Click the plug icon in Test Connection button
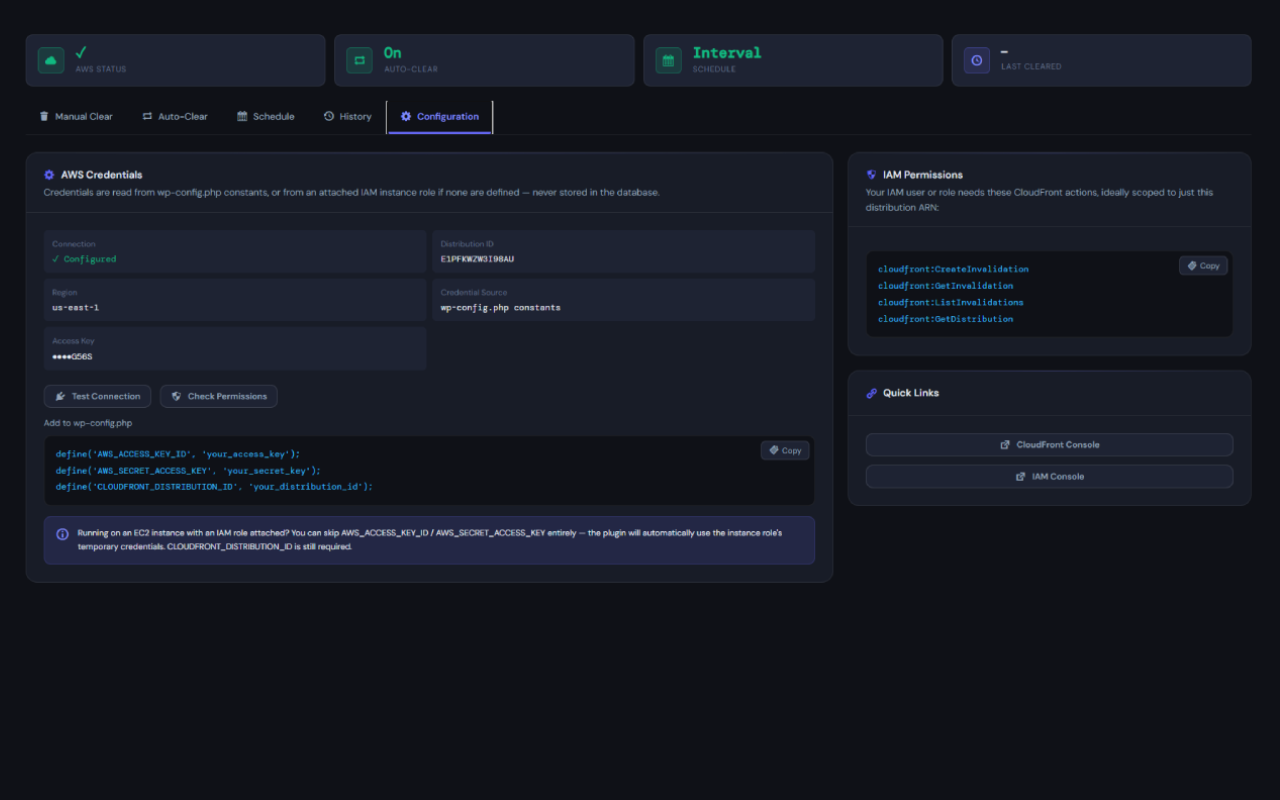 [x=61, y=396]
